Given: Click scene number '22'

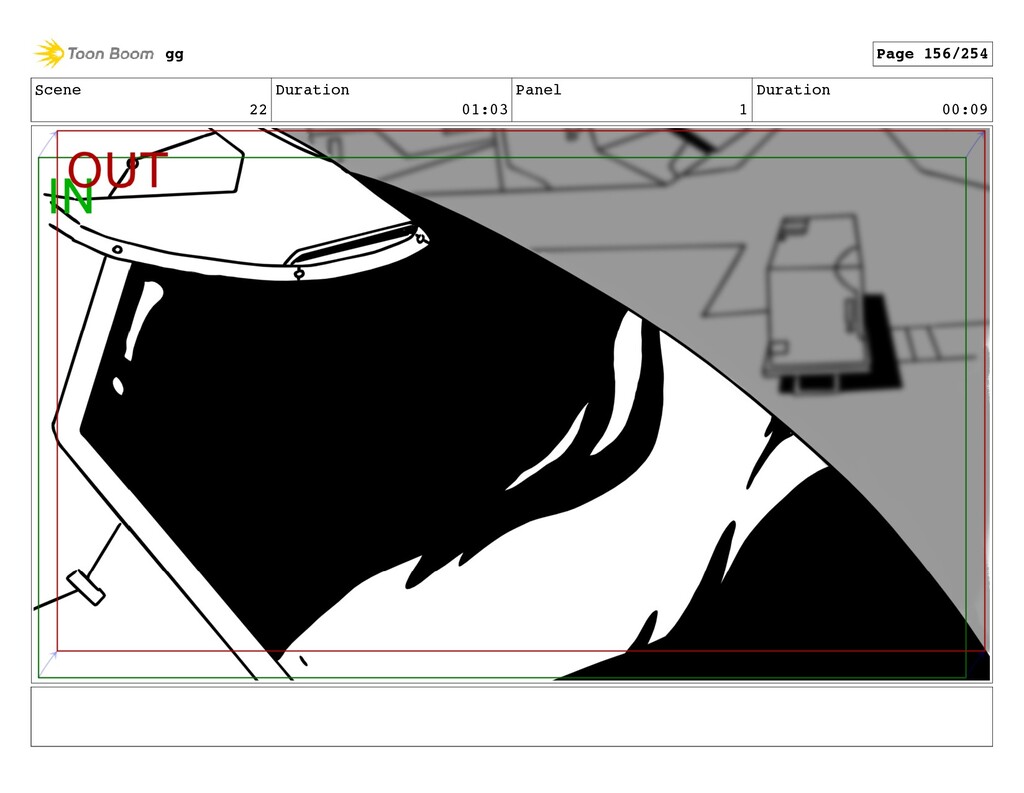Looking at the screenshot, I should coord(259,110).
